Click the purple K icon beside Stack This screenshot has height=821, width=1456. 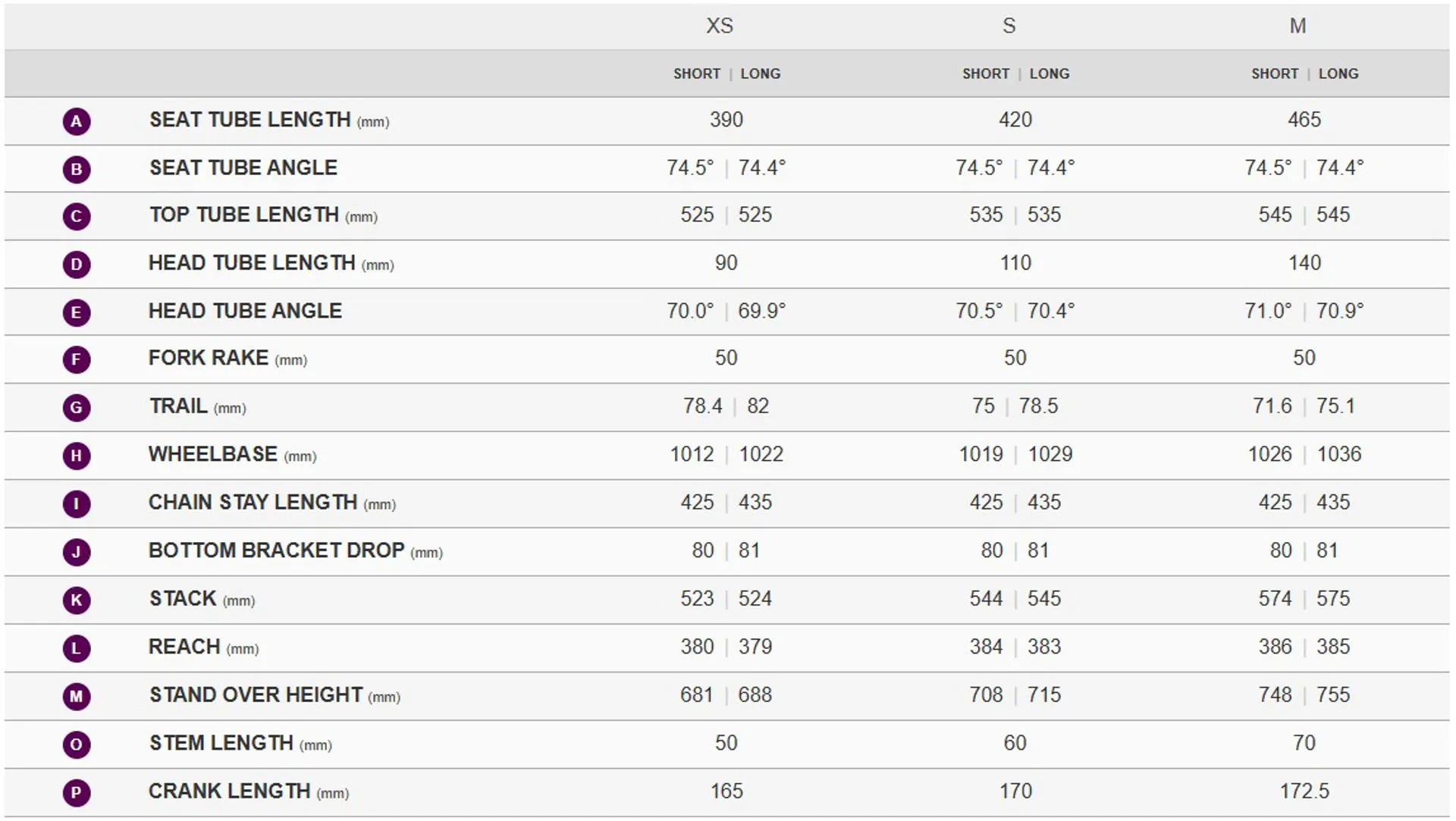[x=77, y=600]
